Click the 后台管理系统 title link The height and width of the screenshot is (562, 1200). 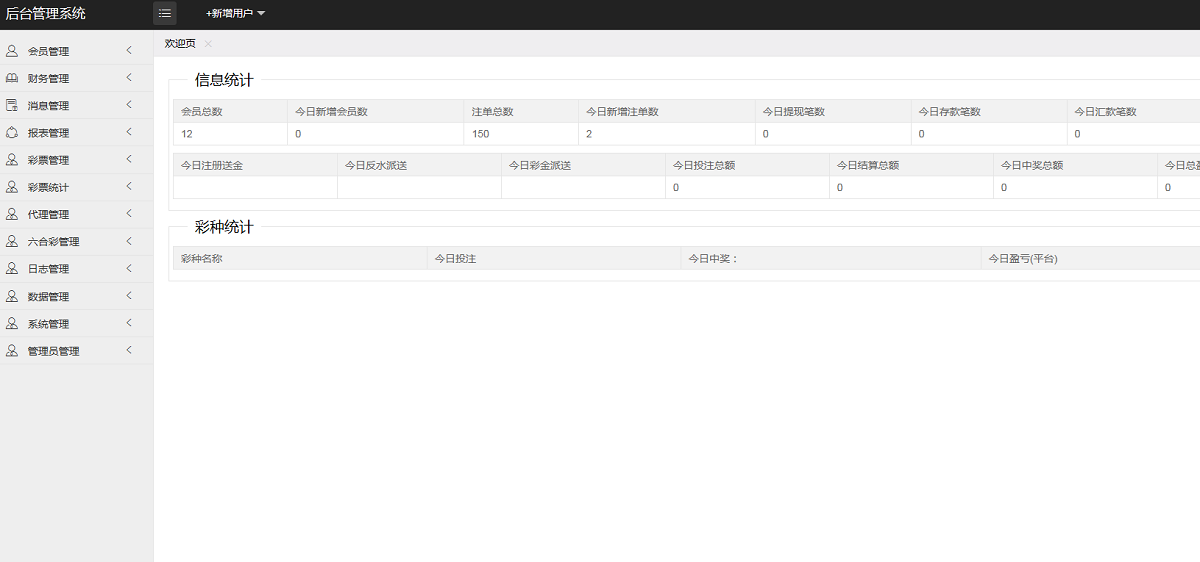click(46, 14)
